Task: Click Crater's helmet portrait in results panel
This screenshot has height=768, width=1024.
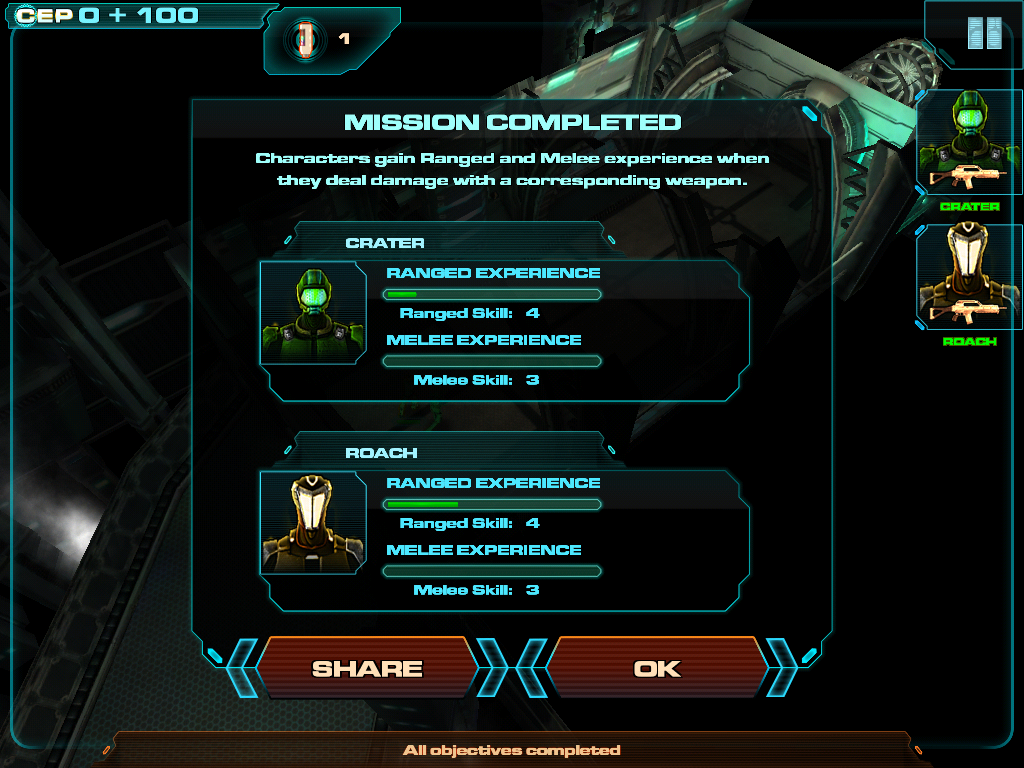Action: click(x=313, y=313)
